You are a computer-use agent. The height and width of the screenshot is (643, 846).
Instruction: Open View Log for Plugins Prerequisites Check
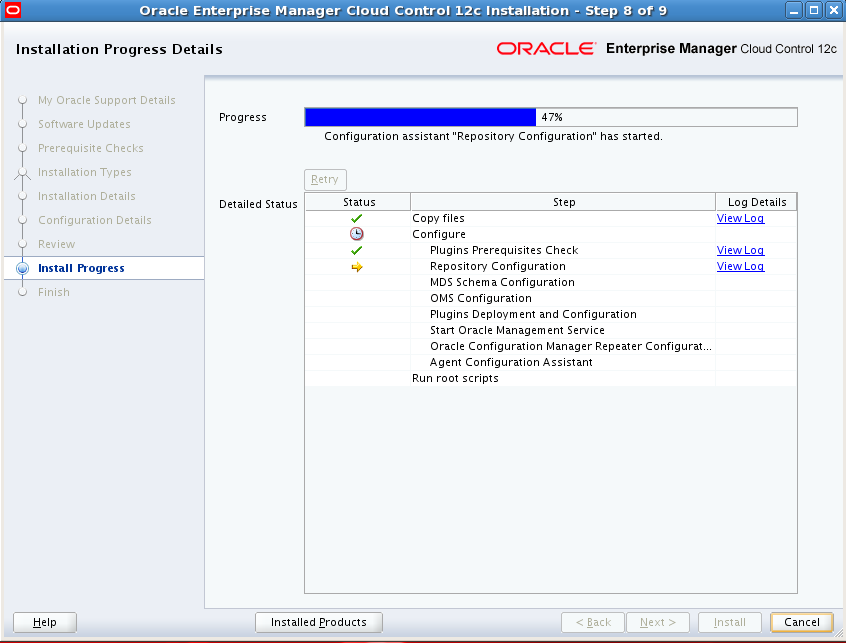click(740, 250)
